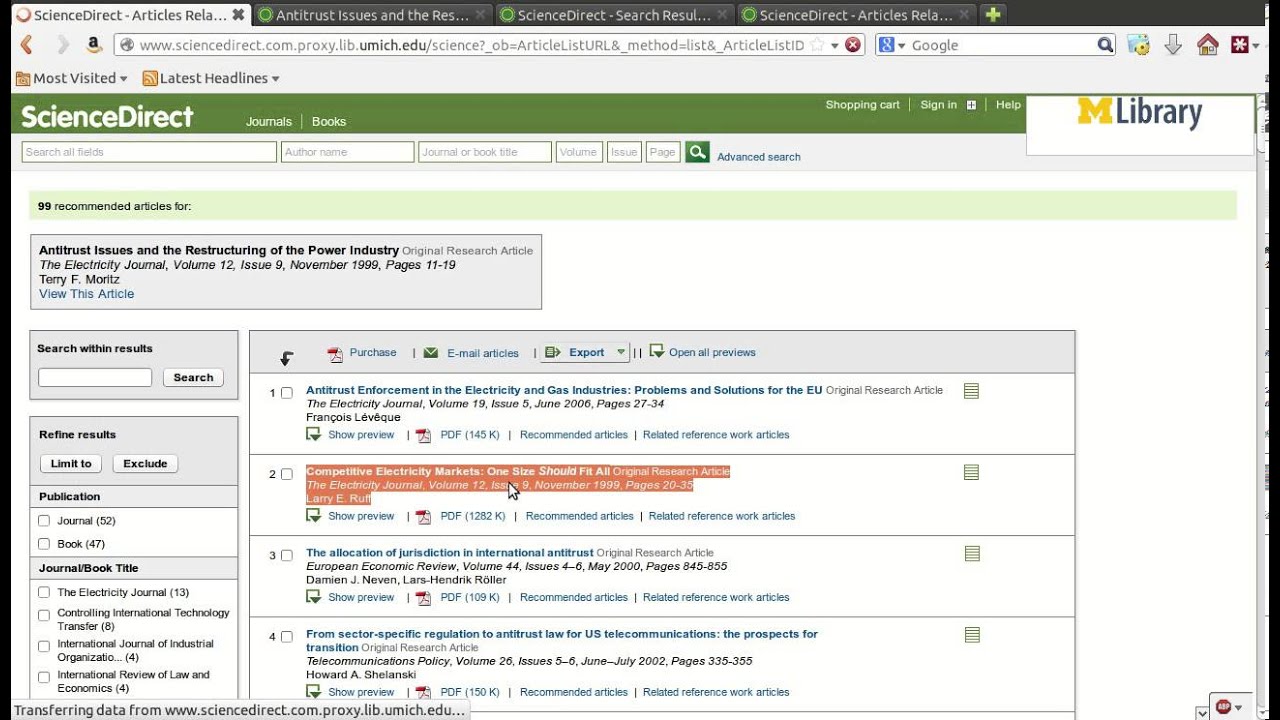The image size is (1280, 720).
Task: Switch to ScienceDirect - Search Results tab
Action: [613, 15]
